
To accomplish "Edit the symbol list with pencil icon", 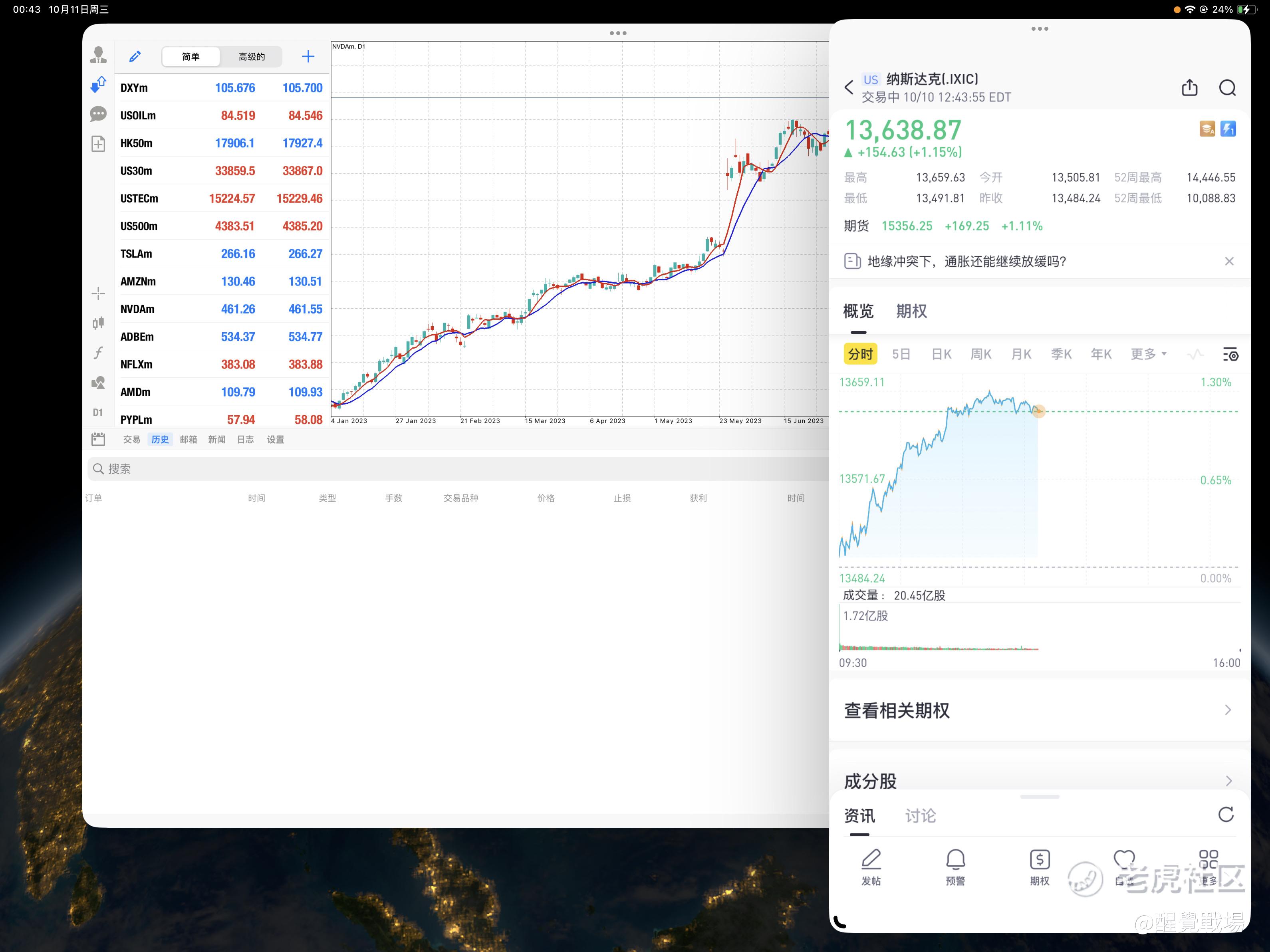I will [135, 56].
